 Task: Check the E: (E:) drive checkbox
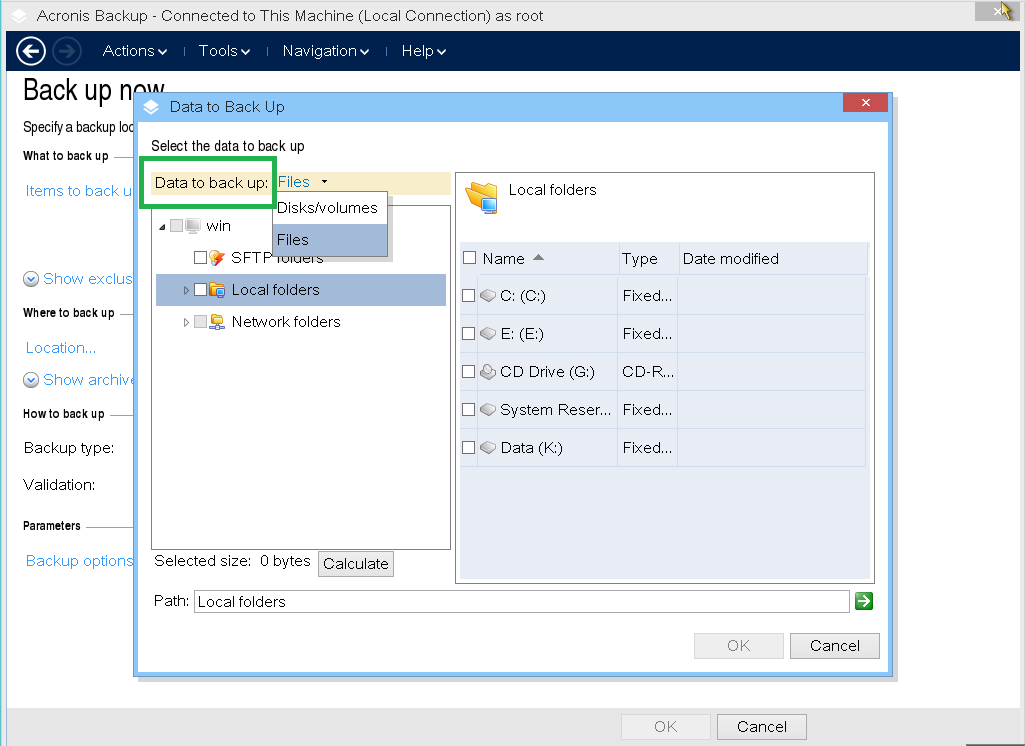pyautogui.click(x=468, y=333)
